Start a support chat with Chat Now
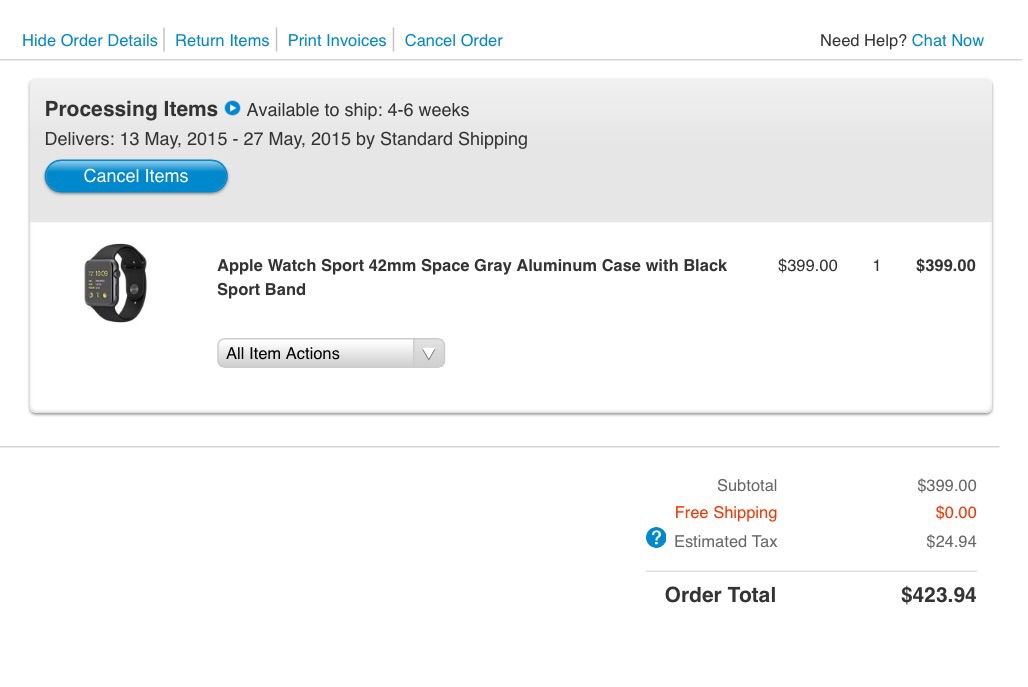The height and width of the screenshot is (687, 1028). click(947, 41)
